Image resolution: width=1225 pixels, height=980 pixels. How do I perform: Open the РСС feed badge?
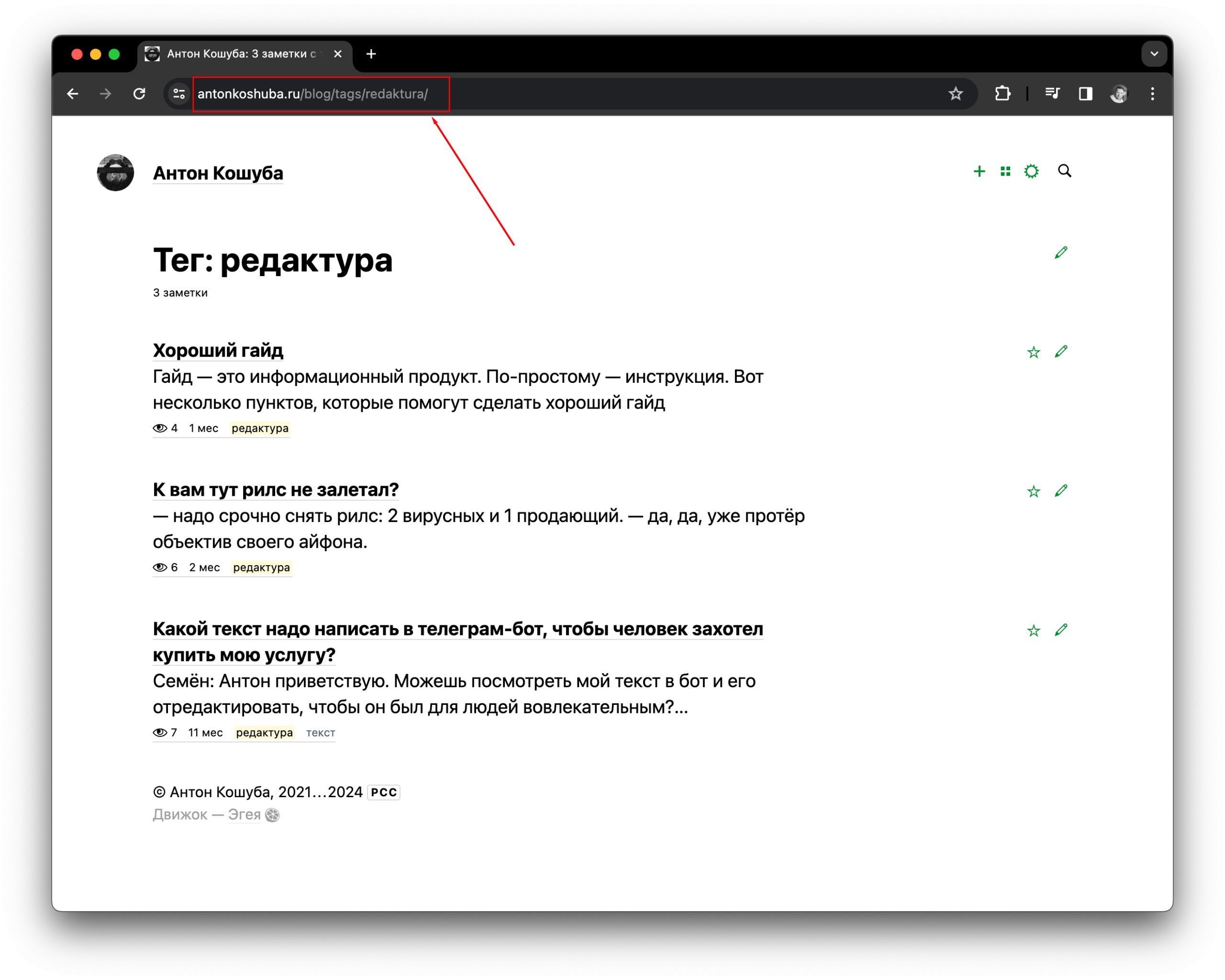click(x=384, y=792)
